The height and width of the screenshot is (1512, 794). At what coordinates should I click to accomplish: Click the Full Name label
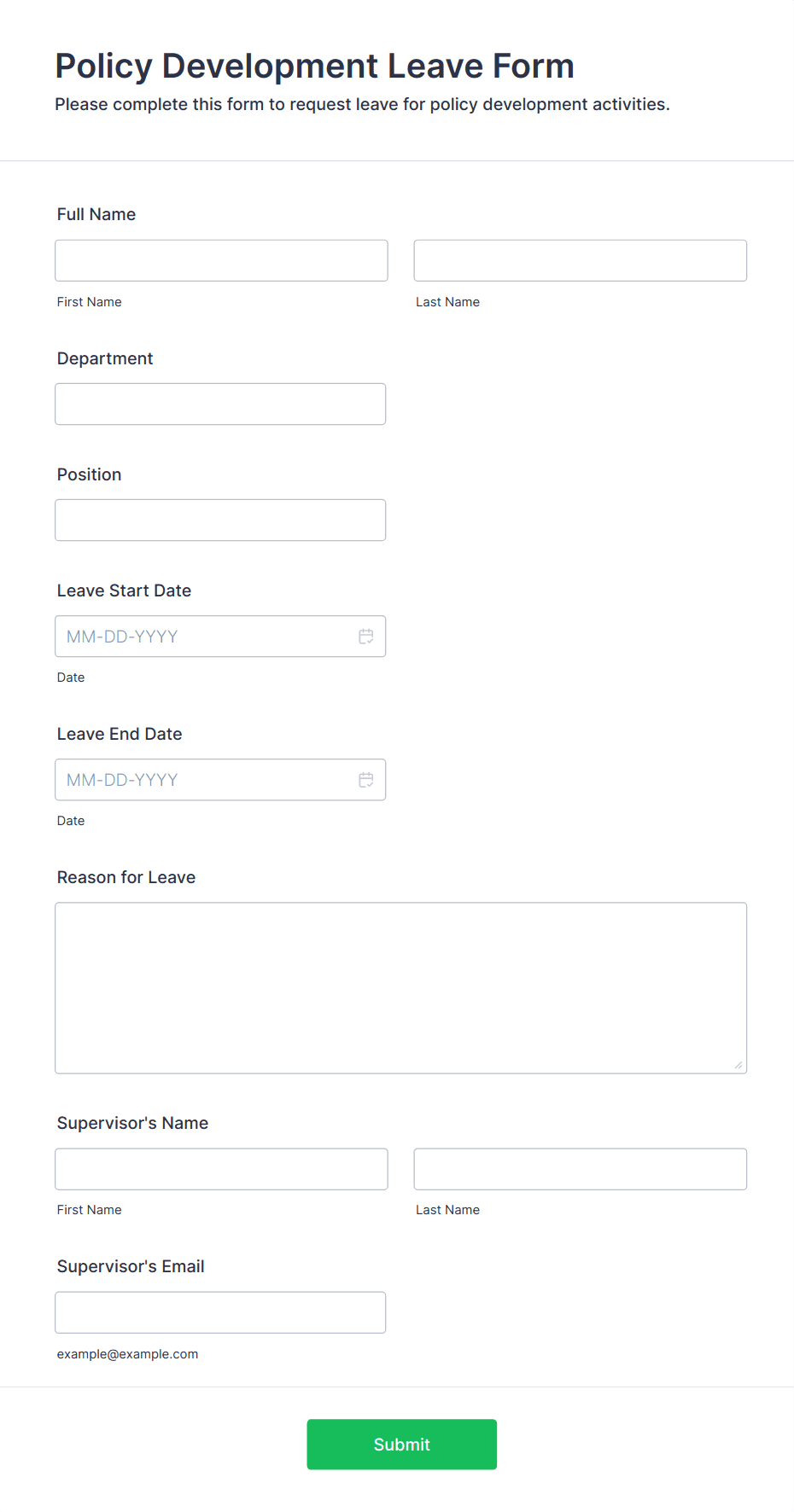click(x=96, y=214)
